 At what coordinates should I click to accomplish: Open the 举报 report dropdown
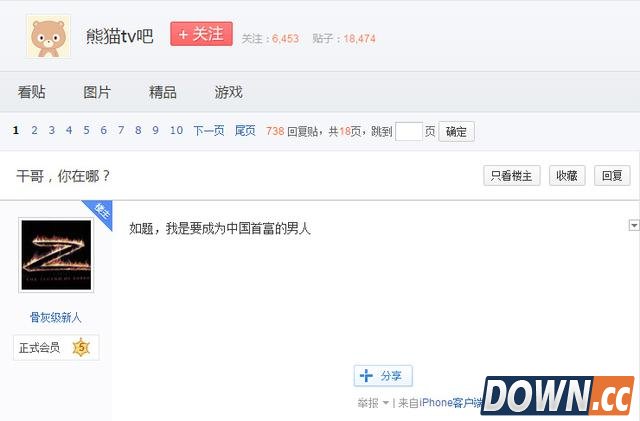(373, 403)
